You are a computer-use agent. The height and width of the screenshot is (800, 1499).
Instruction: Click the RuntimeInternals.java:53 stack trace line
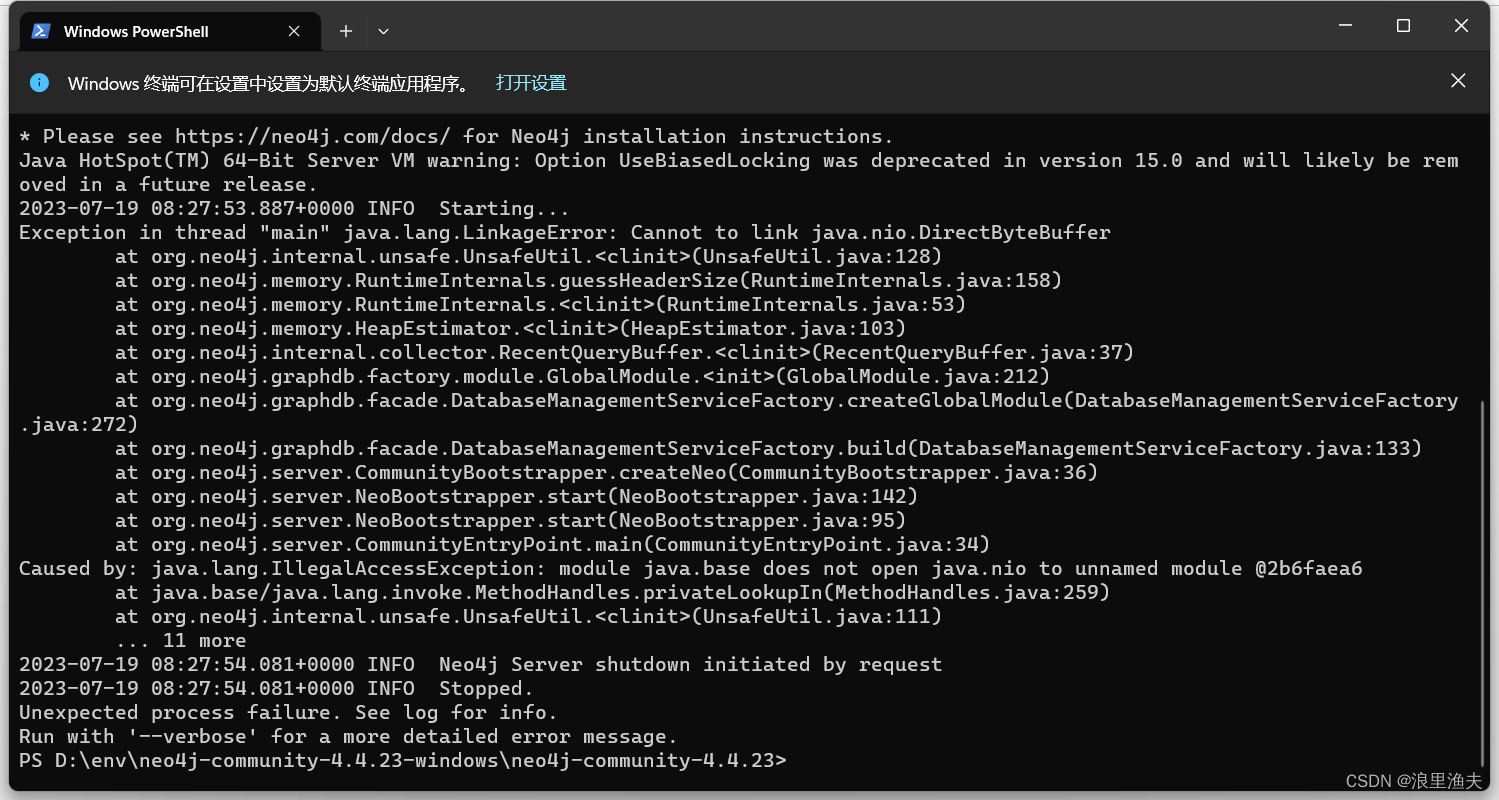541,304
